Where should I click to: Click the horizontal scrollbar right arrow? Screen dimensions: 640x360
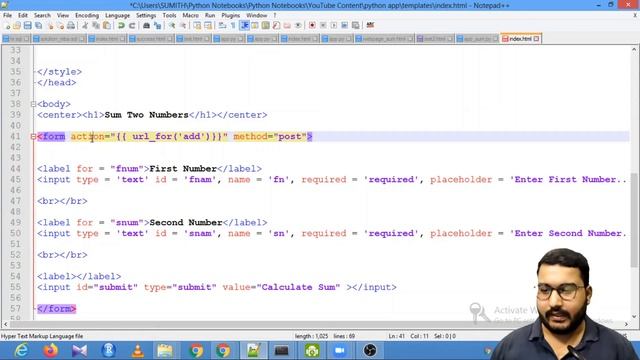(626, 324)
